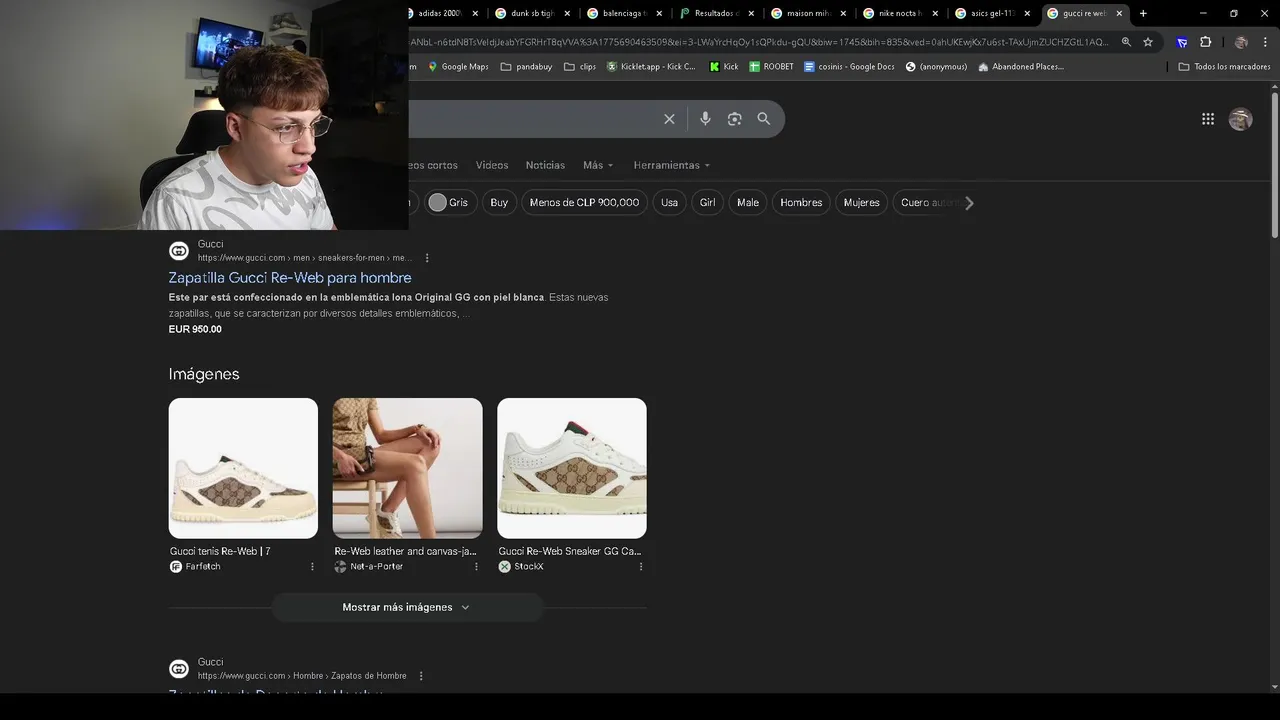Viewport: 1280px width, 720px height.
Task: Apply the Gris color filter chip
Action: coord(448,203)
